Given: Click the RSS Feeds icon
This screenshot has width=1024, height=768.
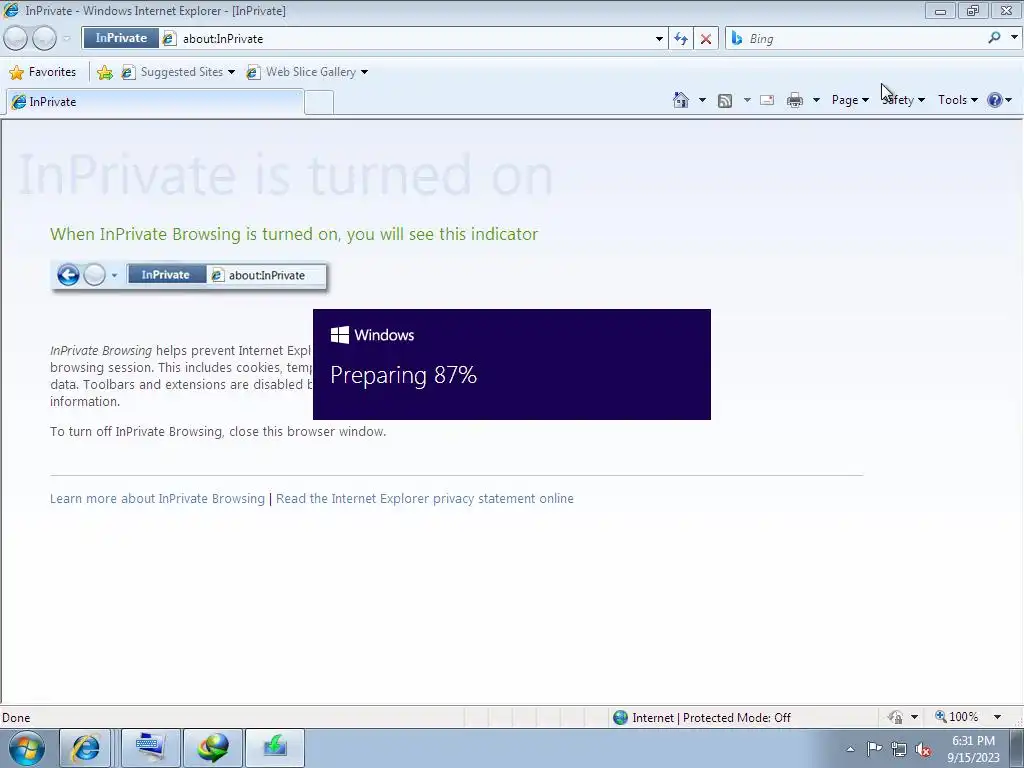Looking at the screenshot, I should click(x=725, y=100).
